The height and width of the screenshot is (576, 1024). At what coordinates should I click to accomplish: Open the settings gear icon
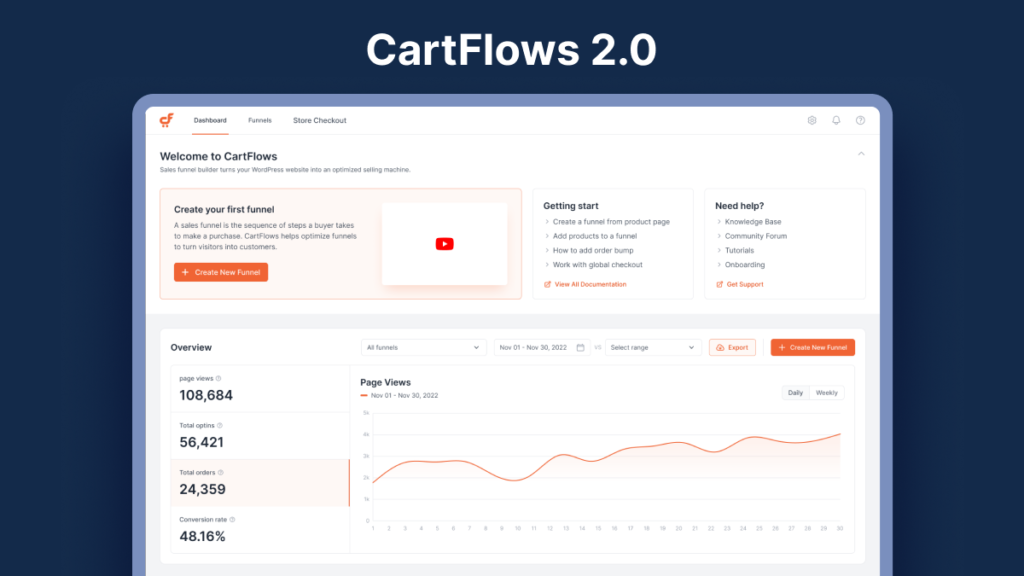pos(812,120)
